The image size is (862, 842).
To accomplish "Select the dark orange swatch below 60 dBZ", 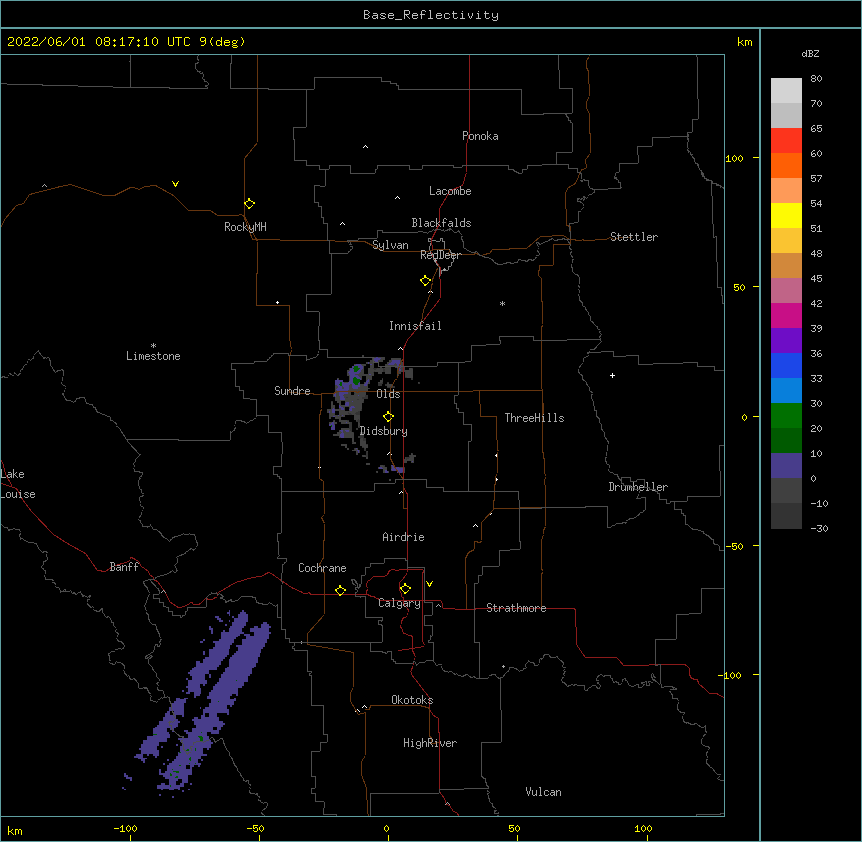I will [786, 165].
